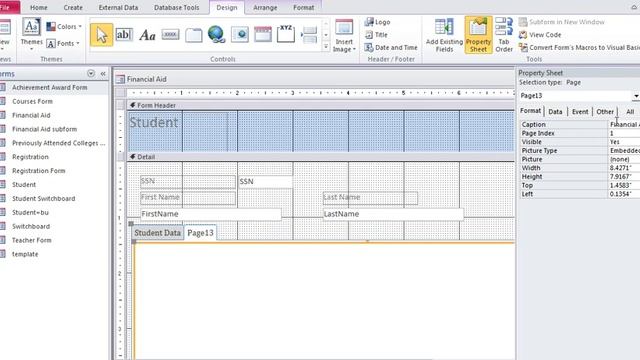Viewport: 640px width, 360px height.
Task: Edit the Picture Type property value
Action: tap(624, 151)
